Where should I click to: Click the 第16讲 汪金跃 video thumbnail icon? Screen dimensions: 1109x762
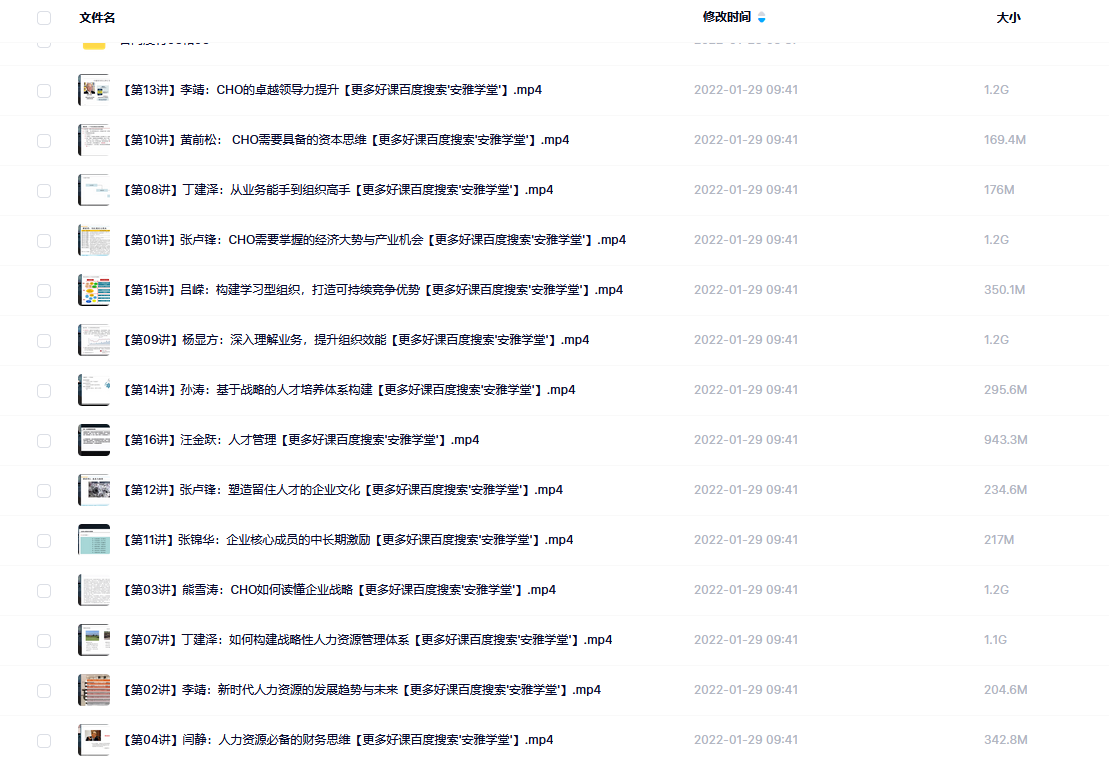click(x=94, y=440)
